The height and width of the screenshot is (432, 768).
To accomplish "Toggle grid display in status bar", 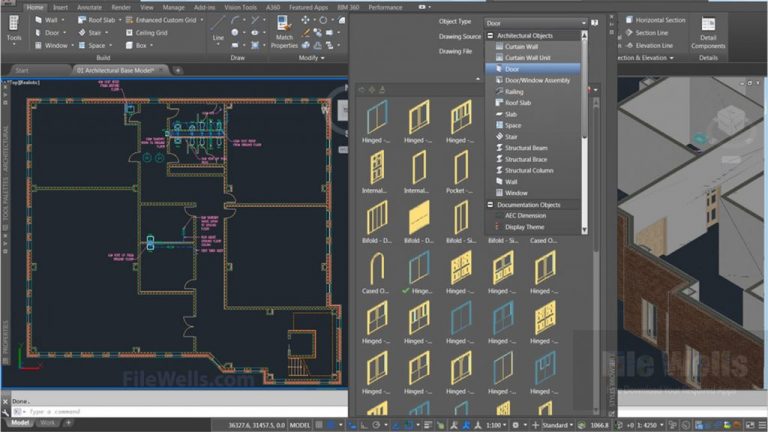I will pos(319,425).
